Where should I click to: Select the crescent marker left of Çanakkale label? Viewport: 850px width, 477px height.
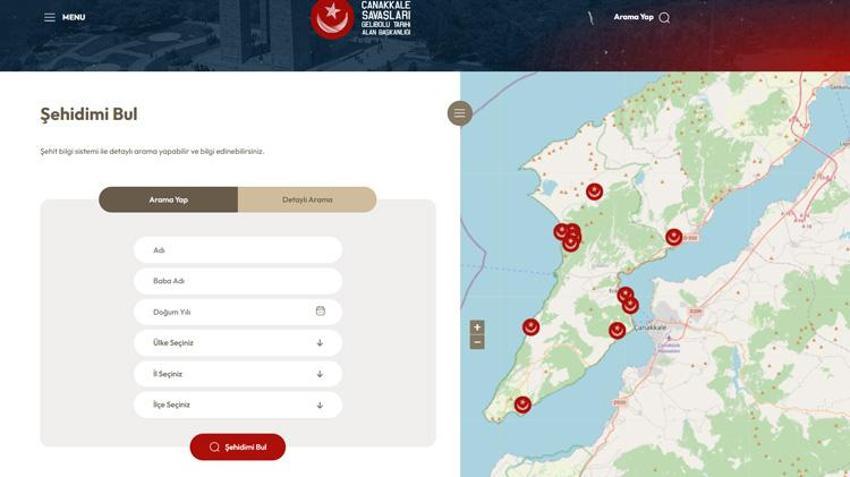[617, 330]
